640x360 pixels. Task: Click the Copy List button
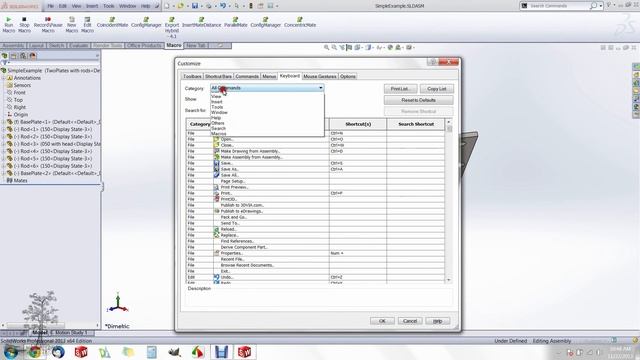coord(436,89)
